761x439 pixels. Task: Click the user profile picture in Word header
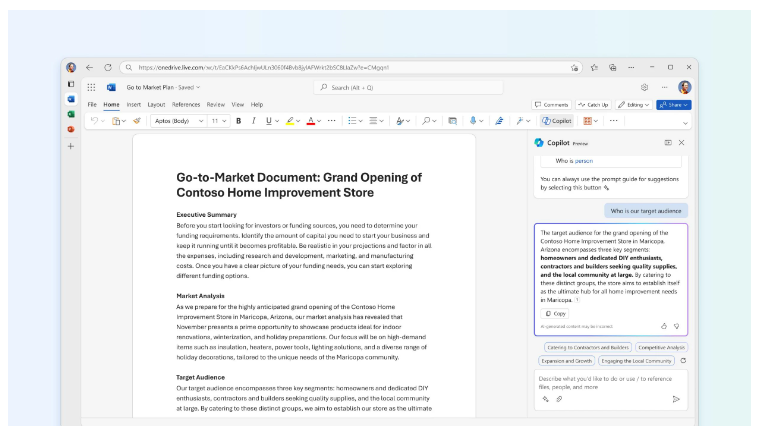pos(685,87)
